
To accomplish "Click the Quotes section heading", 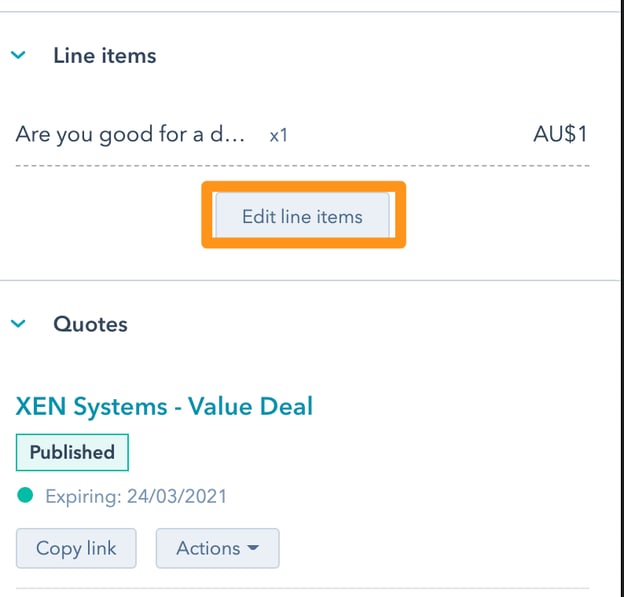I will pyautogui.click(x=90, y=324).
